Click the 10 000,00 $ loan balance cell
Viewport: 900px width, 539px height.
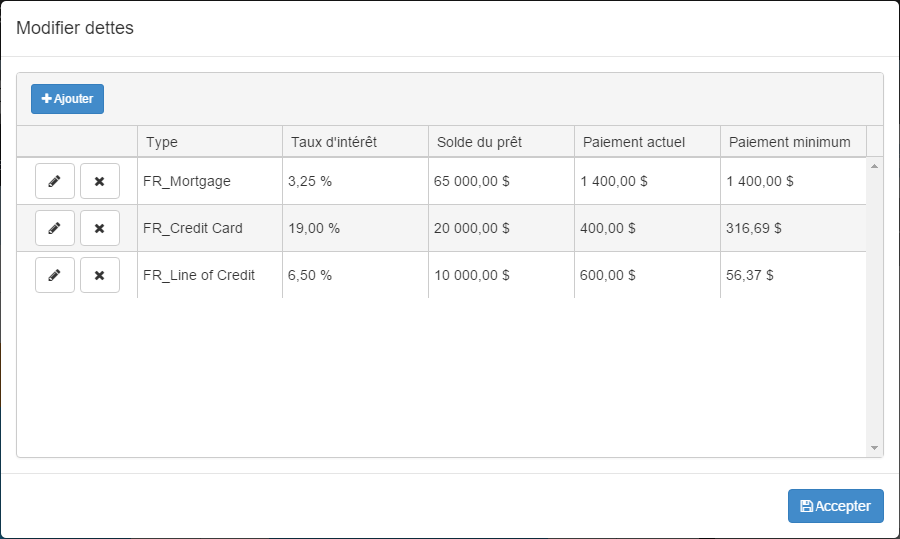472,275
